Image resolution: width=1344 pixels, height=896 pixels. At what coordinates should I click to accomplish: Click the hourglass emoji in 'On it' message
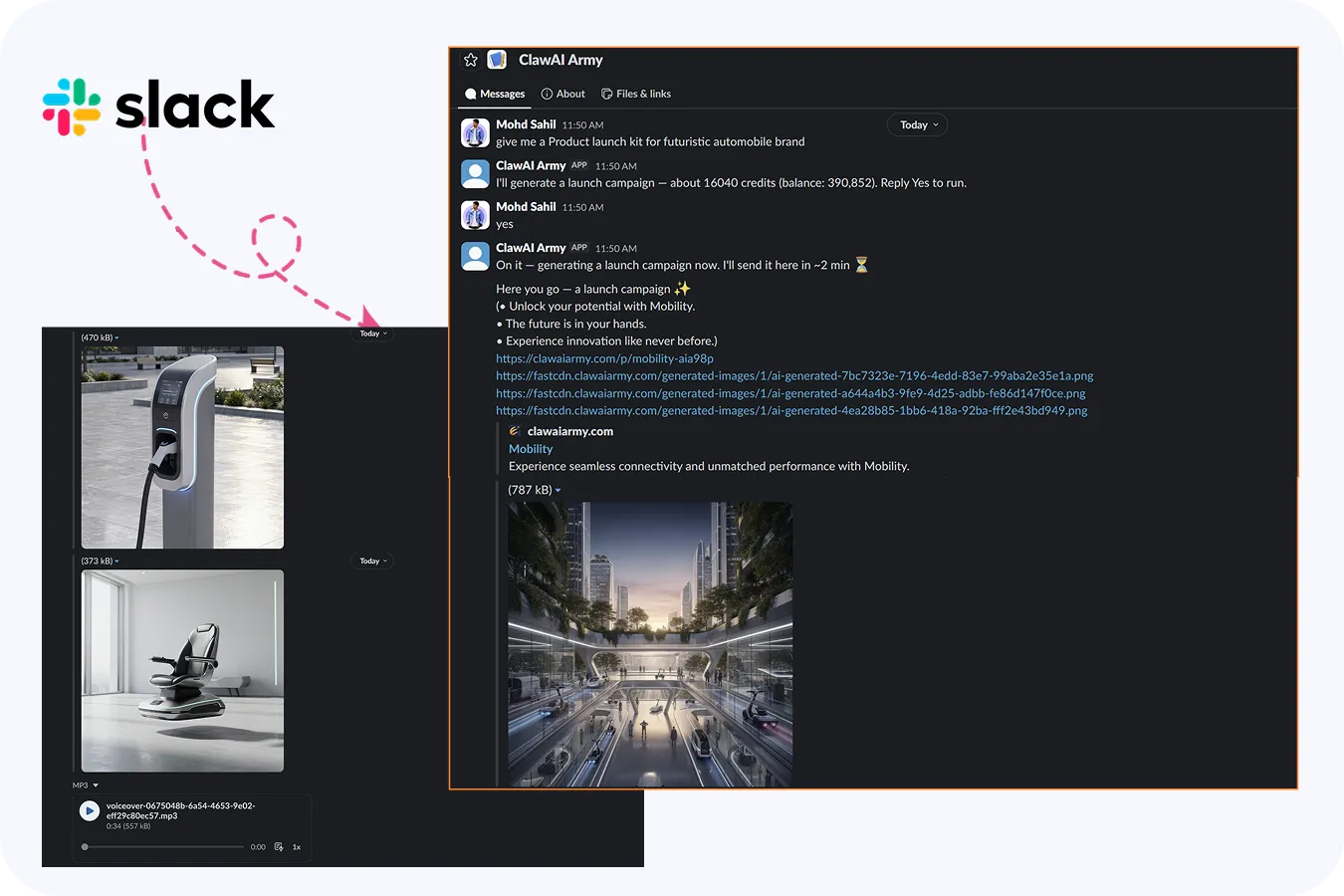[x=861, y=265]
